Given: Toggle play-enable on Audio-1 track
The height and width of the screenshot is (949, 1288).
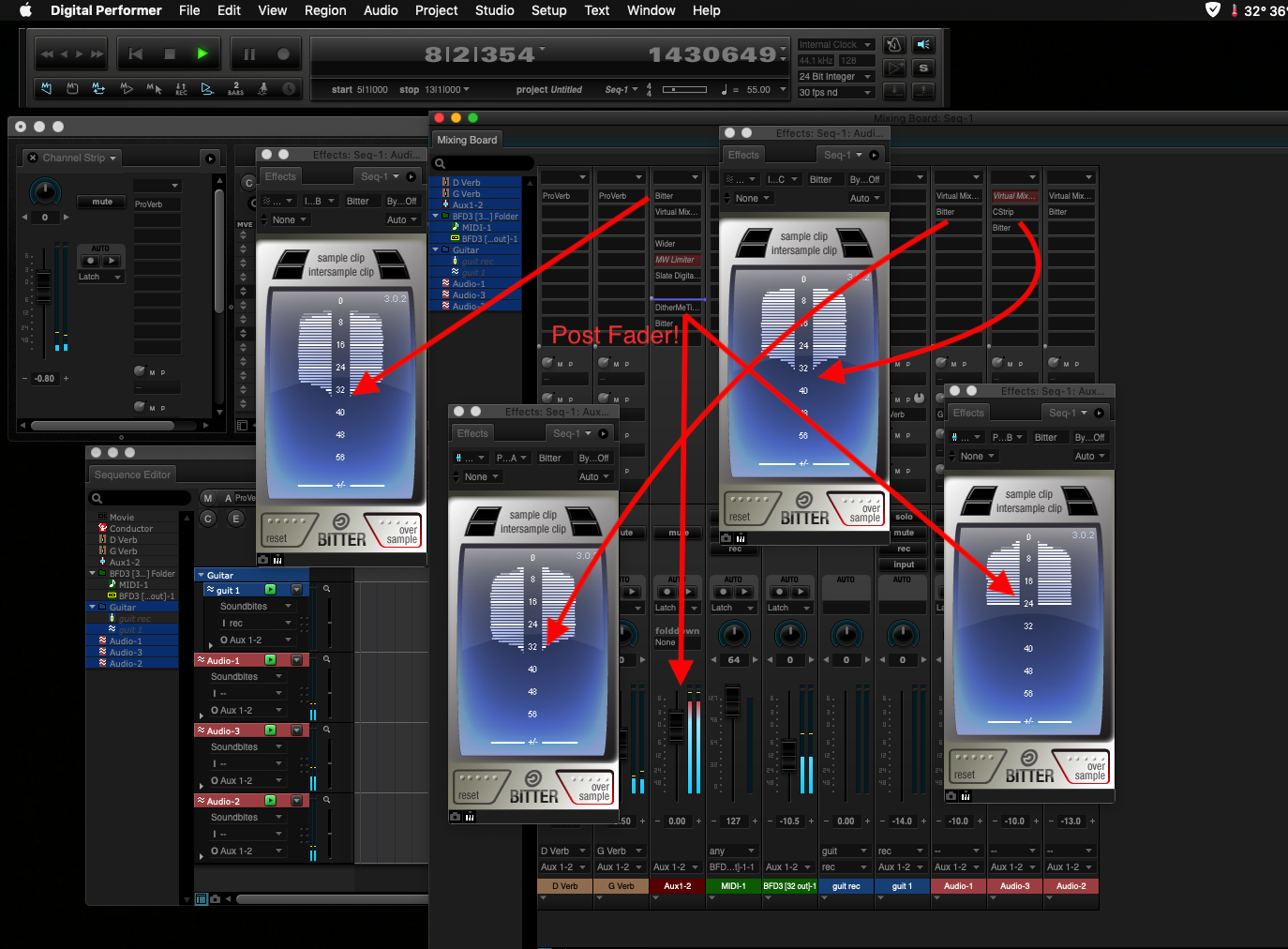Looking at the screenshot, I should [270, 660].
